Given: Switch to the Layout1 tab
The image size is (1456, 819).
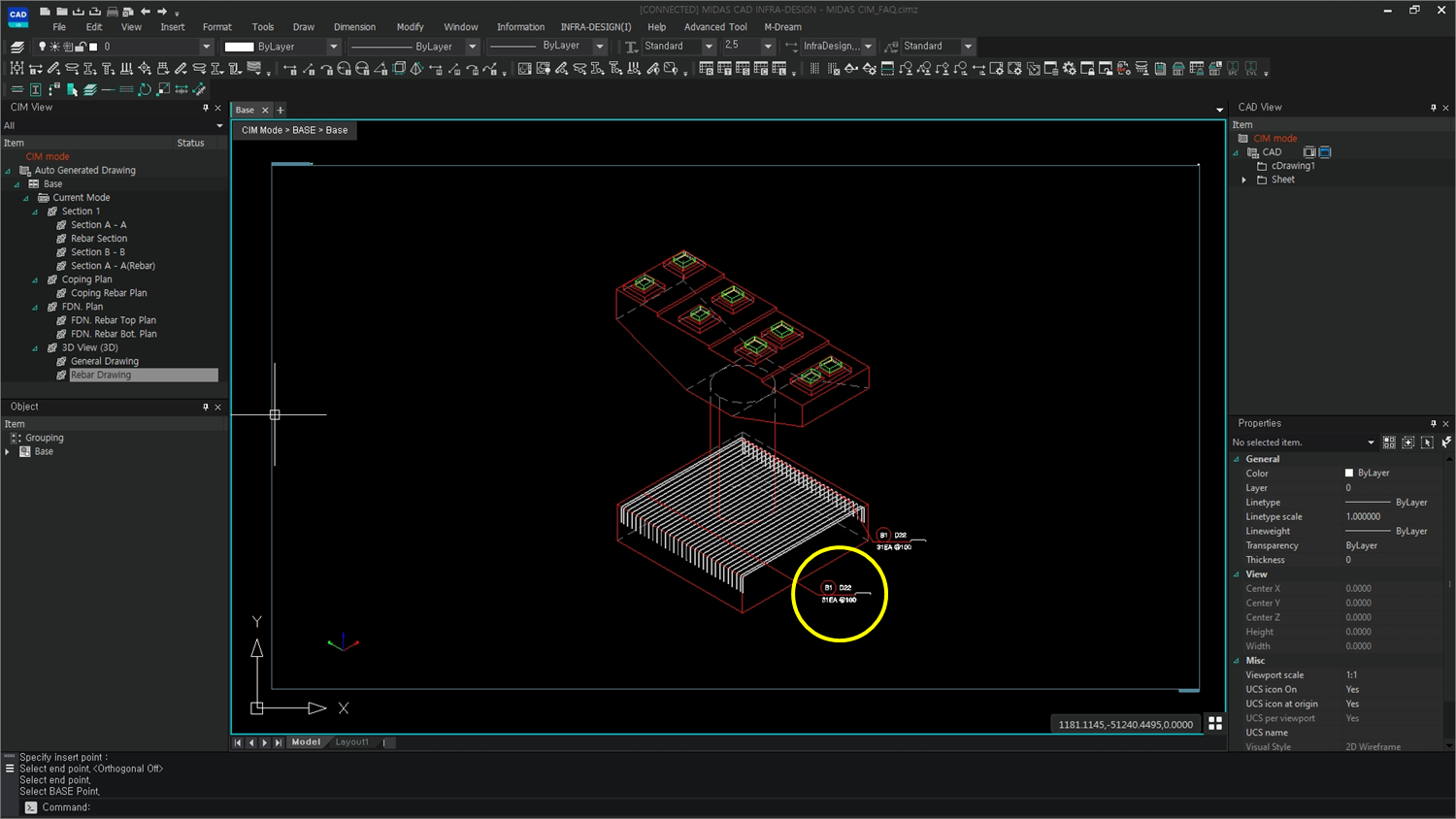Looking at the screenshot, I should 351,741.
